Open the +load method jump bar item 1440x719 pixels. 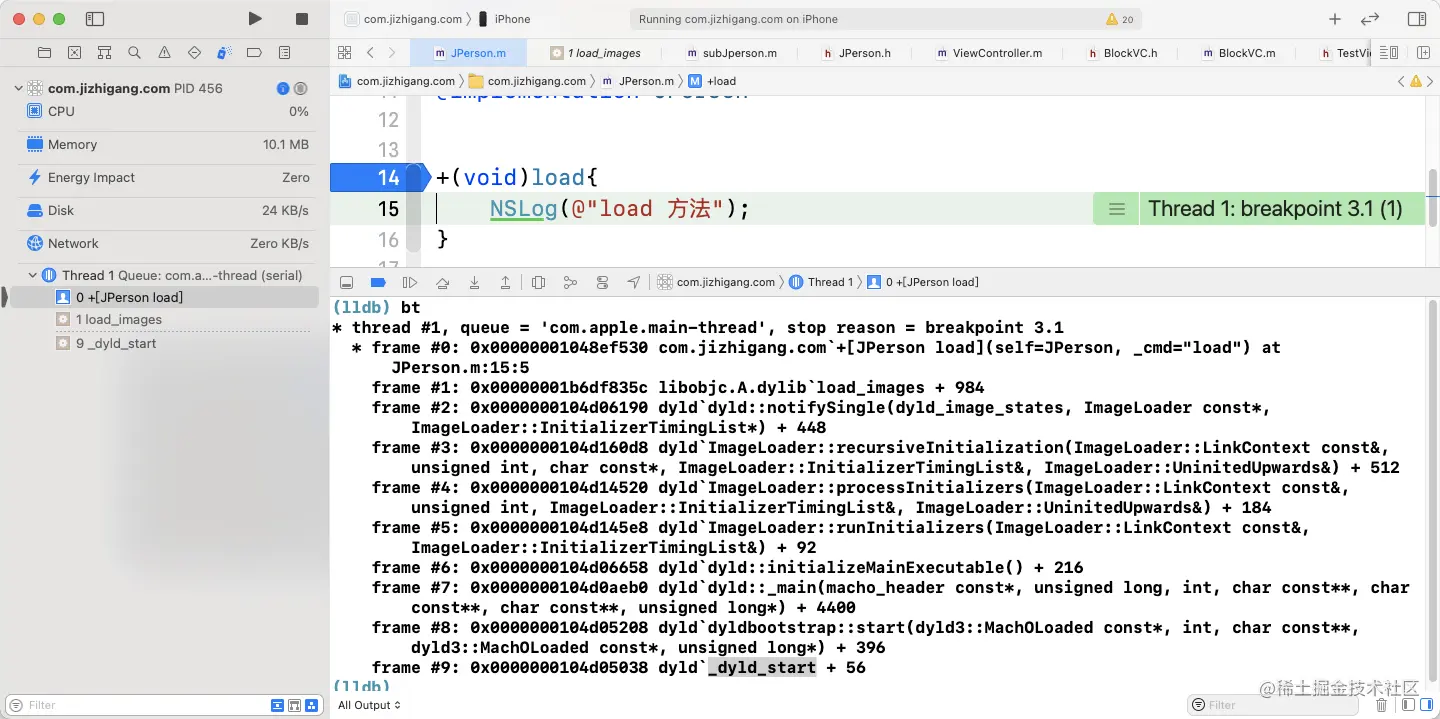(x=712, y=81)
